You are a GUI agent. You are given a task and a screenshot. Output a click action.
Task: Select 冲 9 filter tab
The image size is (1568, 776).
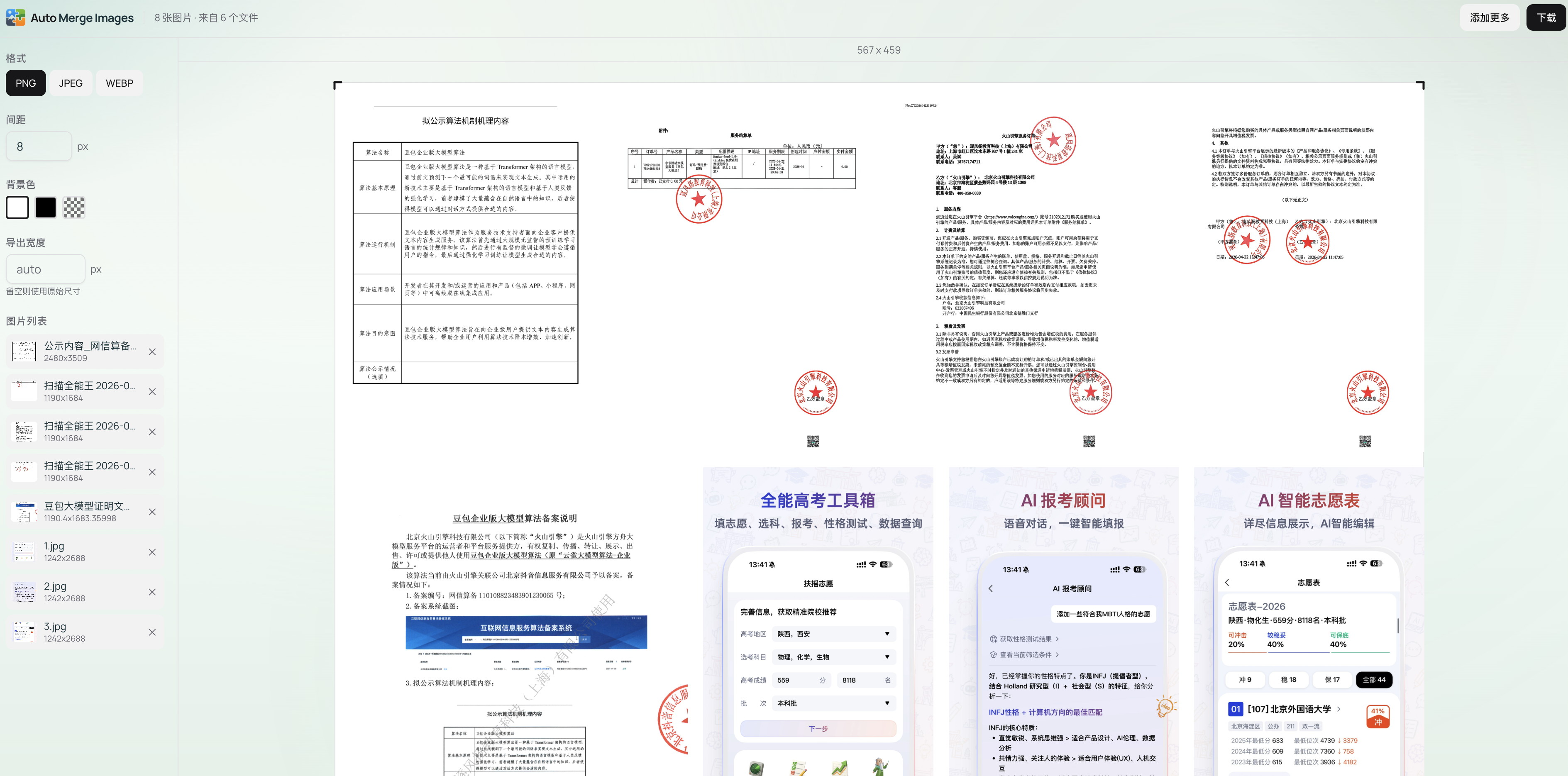[x=1245, y=680]
